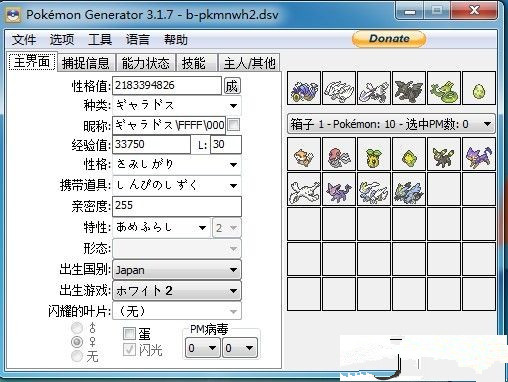
Task: Switch to the 主界面 tab
Action: coord(32,62)
